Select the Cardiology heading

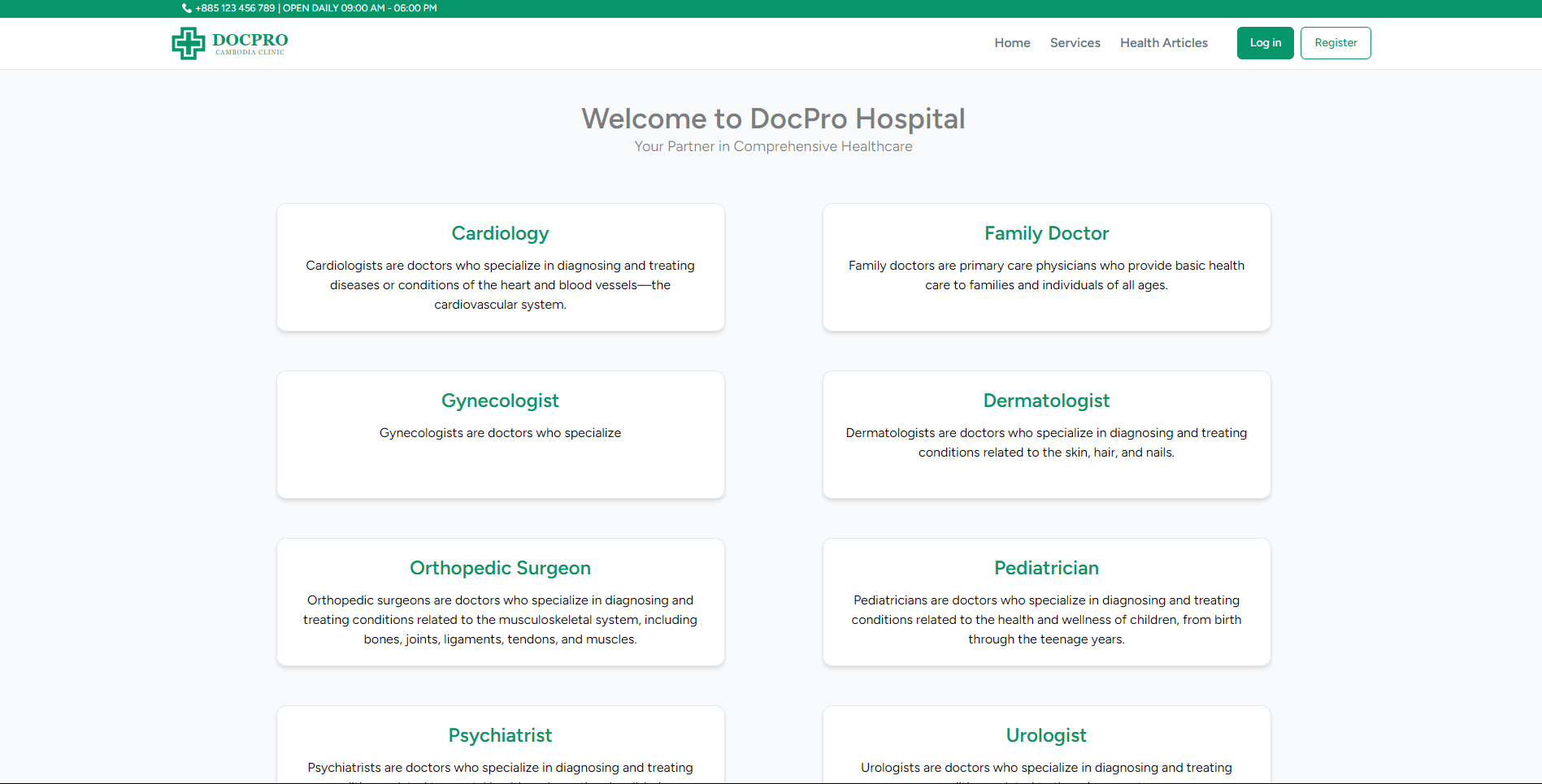pos(500,233)
